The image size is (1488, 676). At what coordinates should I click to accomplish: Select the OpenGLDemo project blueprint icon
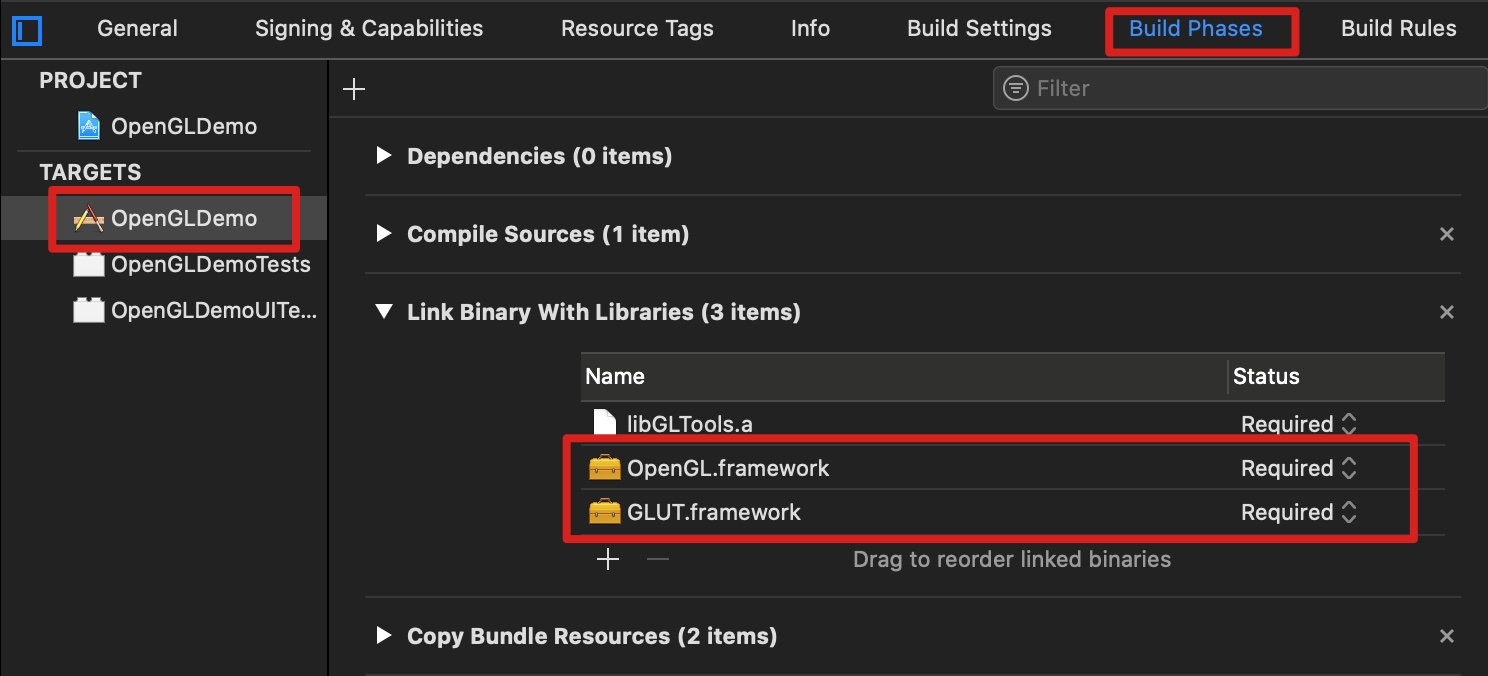pyautogui.click(x=89, y=126)
